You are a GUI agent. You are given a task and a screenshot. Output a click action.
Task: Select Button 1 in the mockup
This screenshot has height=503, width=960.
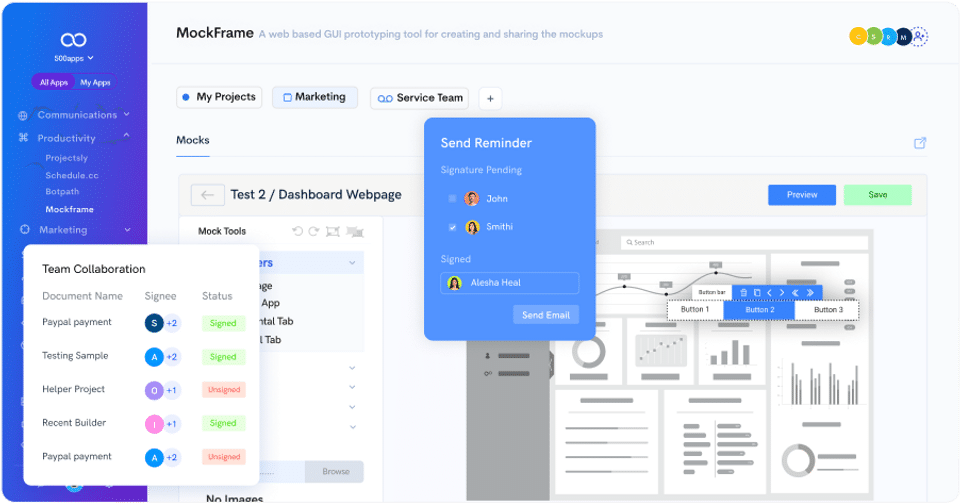click(695, 310)
